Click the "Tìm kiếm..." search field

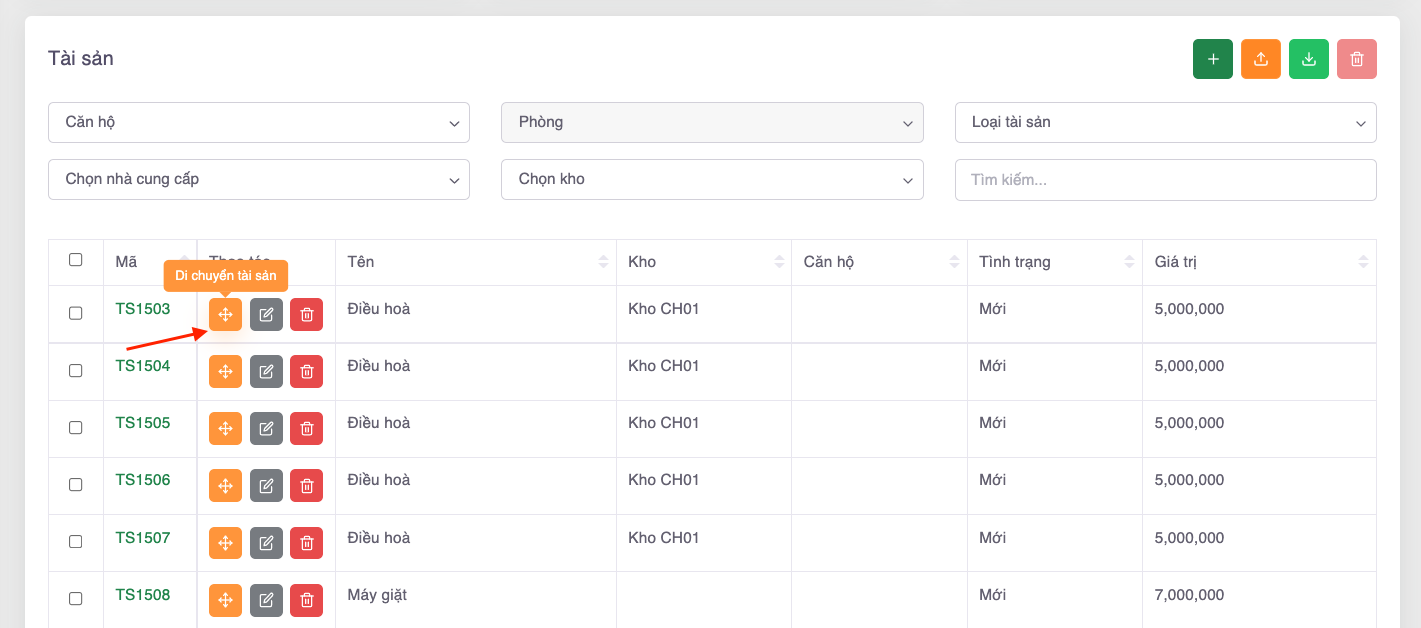[x=1165, y=180]
